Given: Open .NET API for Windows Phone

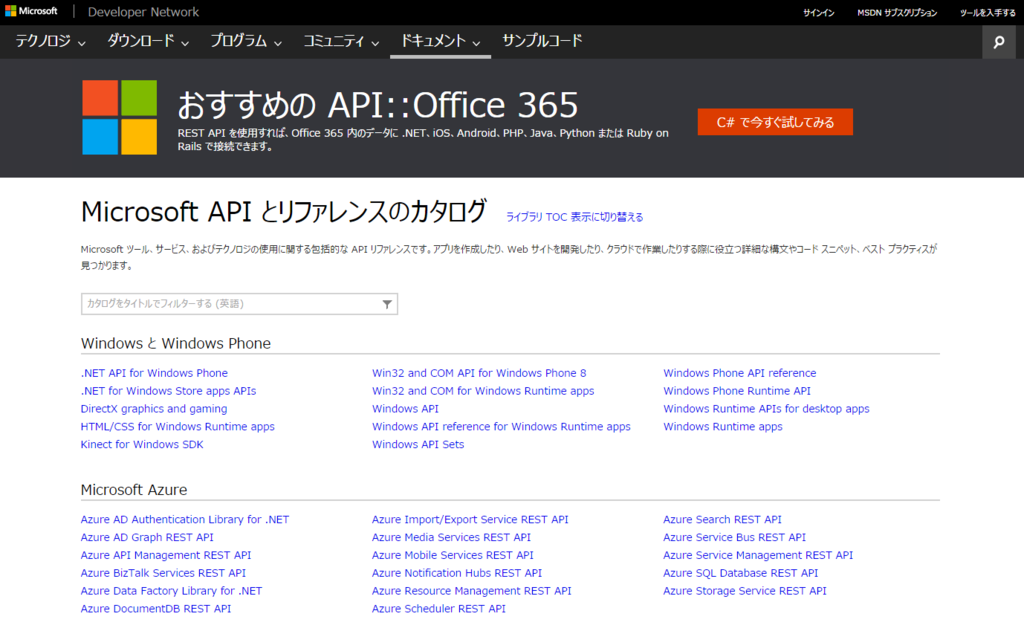Looking at the screenshot, I should coord(154,373).
